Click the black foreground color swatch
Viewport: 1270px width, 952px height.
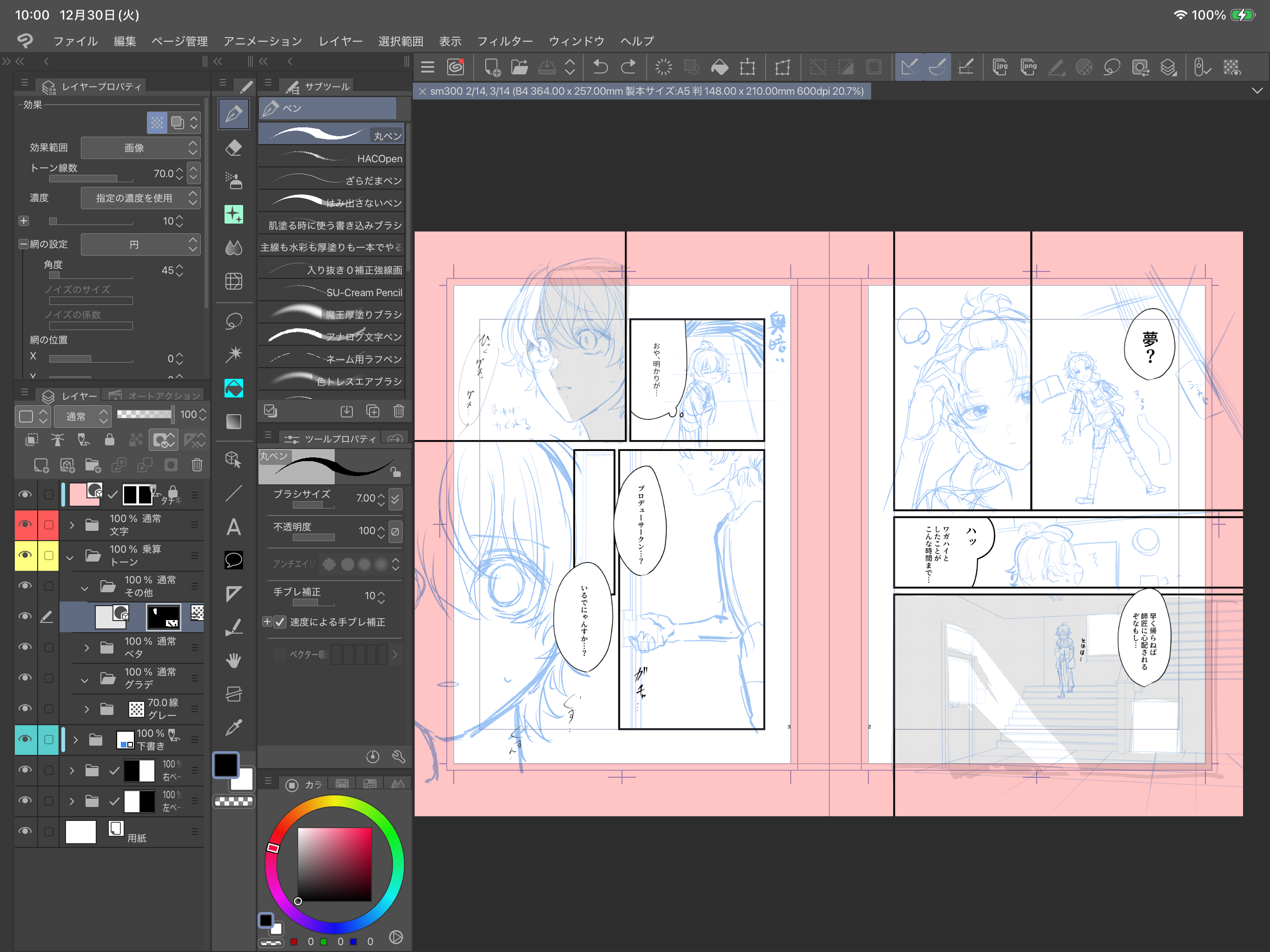click(x=226, y=766)
